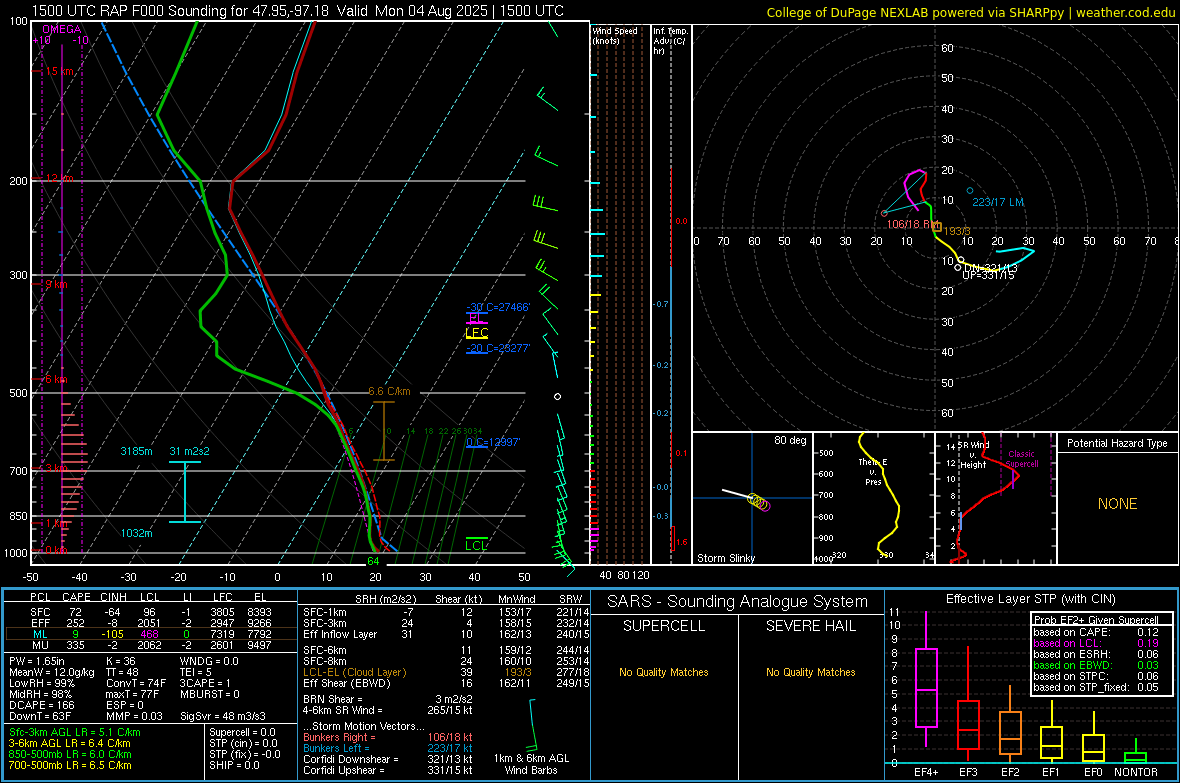Click the sounding title with coordinates 47.95,-97.18
The image size is (1180, 783).
click(x=297, y=11)
